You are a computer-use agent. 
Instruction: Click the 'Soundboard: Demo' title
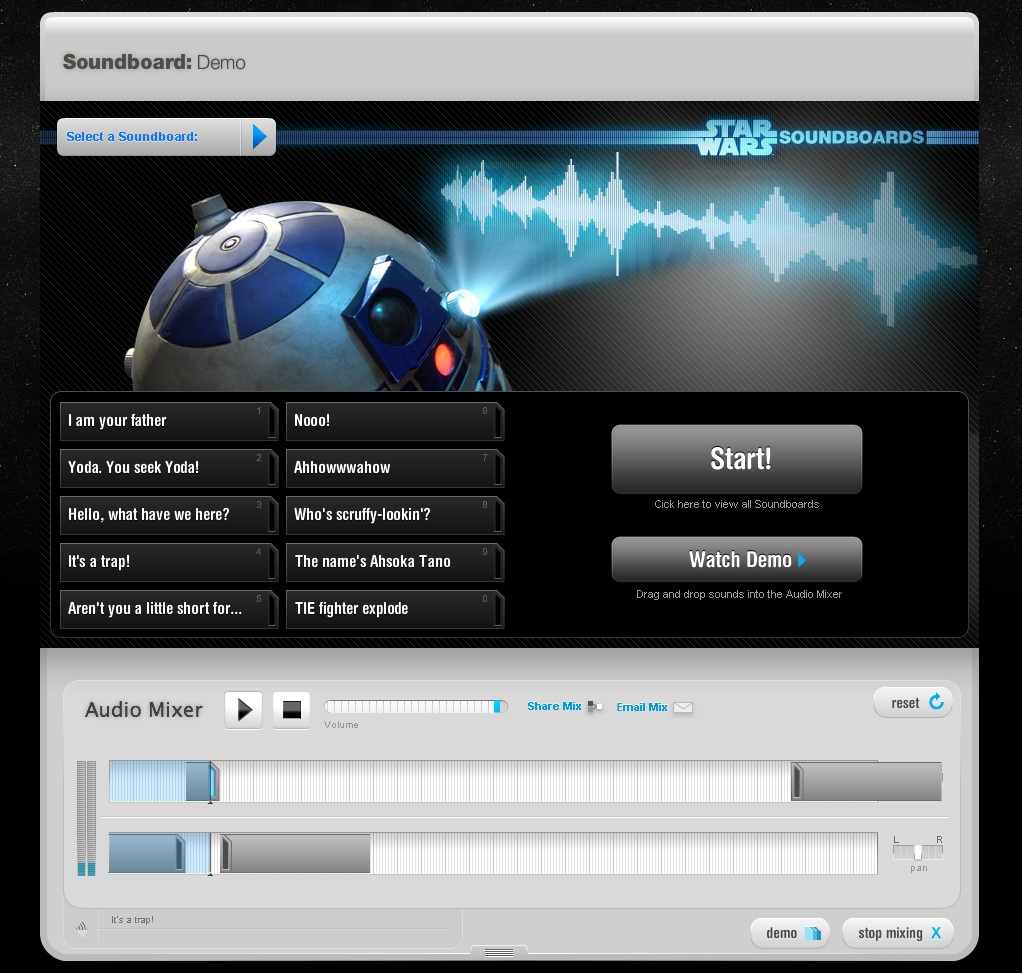(154, 63)
